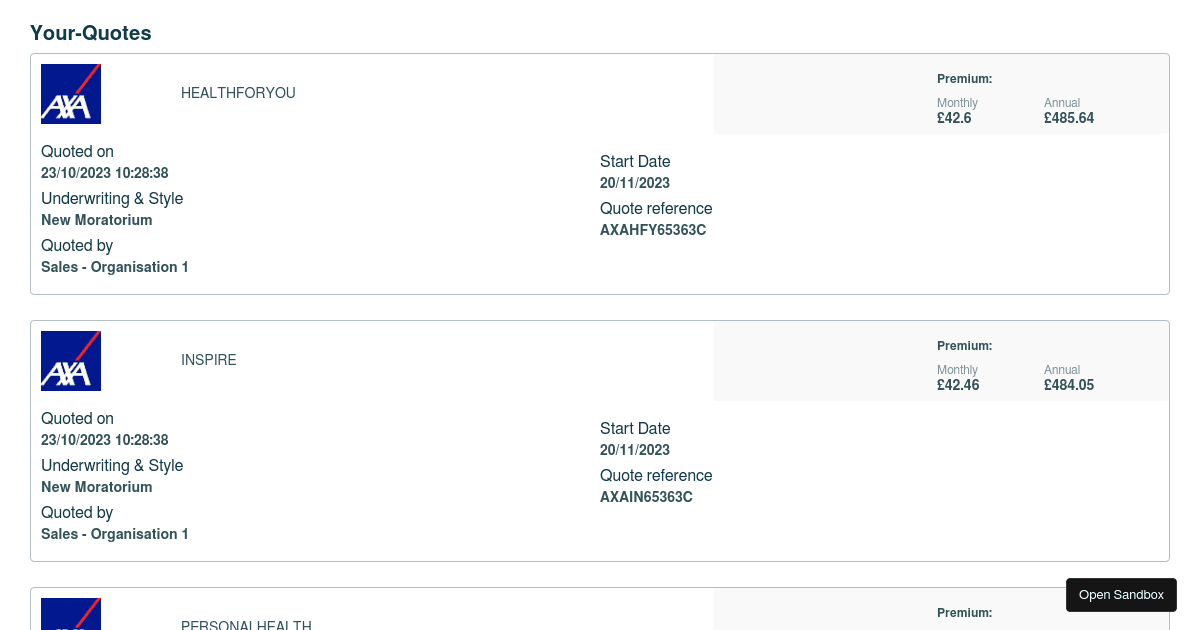Select the HEALTHFORYOU plan name
1200x630 pixels.
(238, 93)
